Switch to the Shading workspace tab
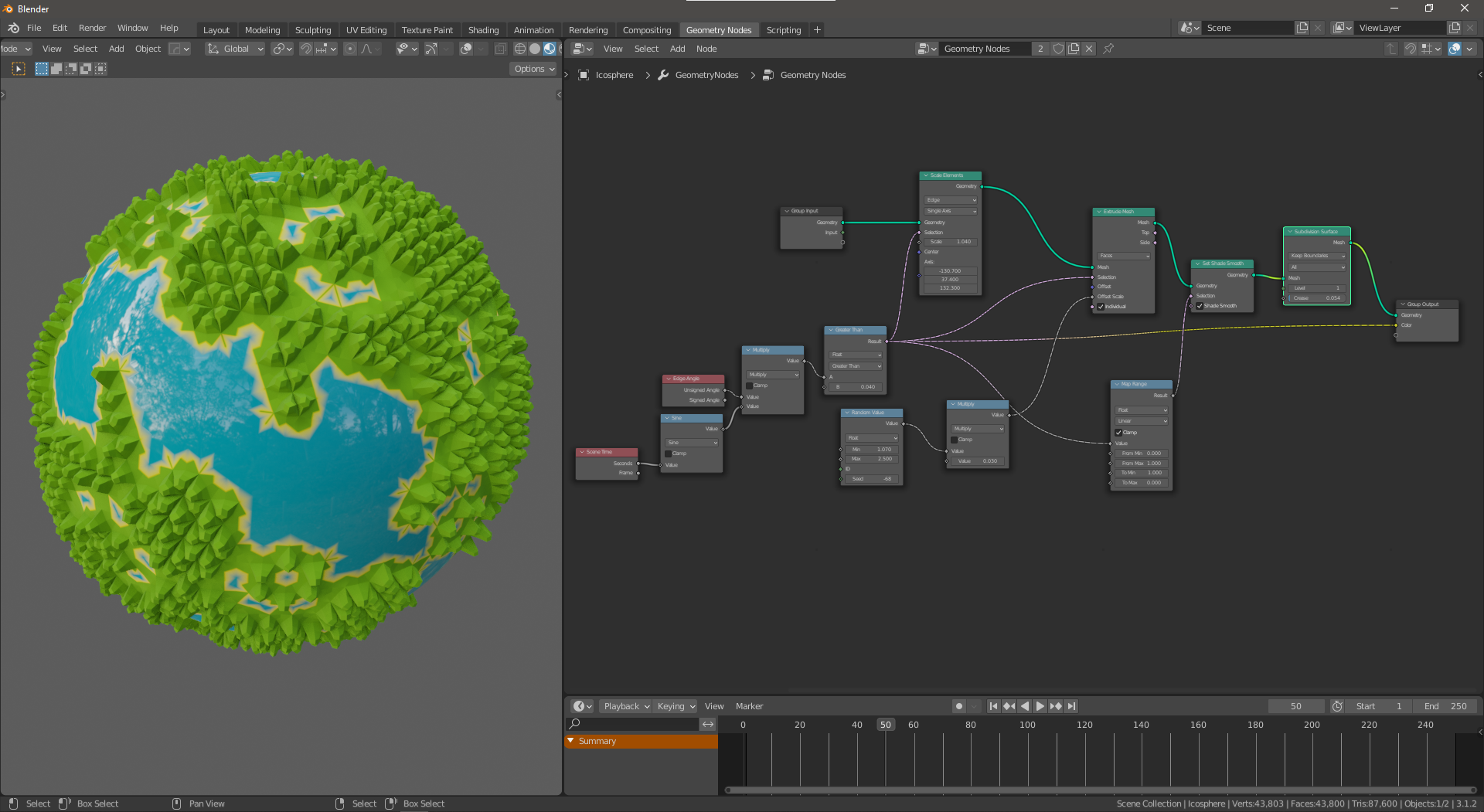 tap(483, 30)
